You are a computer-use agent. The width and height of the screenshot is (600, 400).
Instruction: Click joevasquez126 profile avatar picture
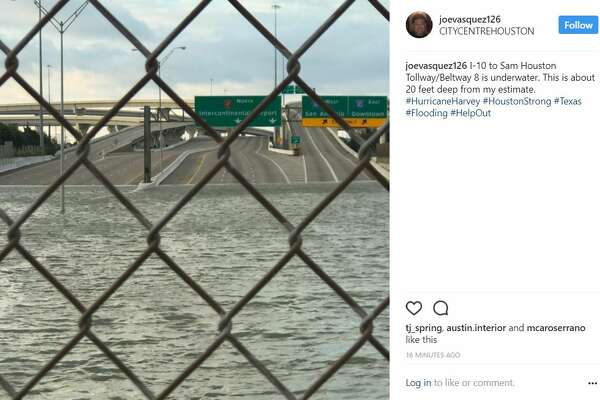click(x=419, y=25)
